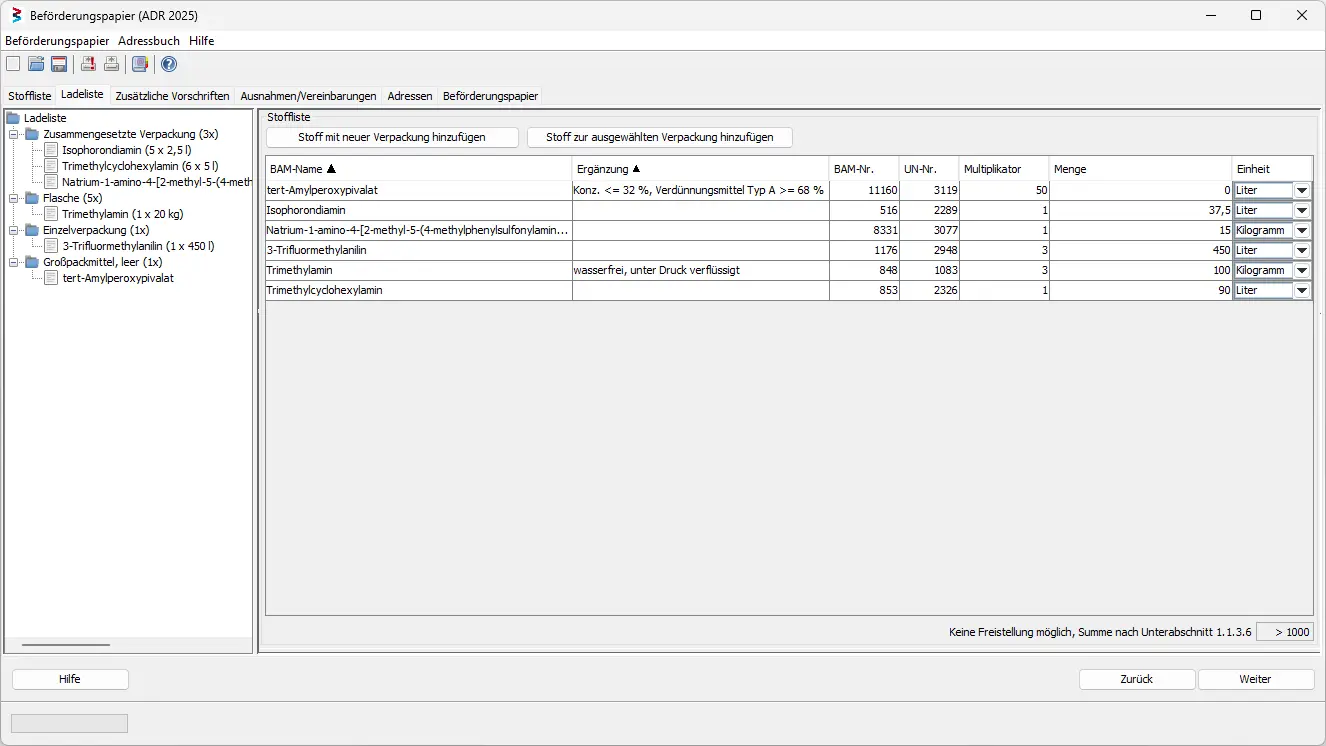Click the Menge cell showing 37,5
The image size is (1326, 746).
pos(1141,210)
